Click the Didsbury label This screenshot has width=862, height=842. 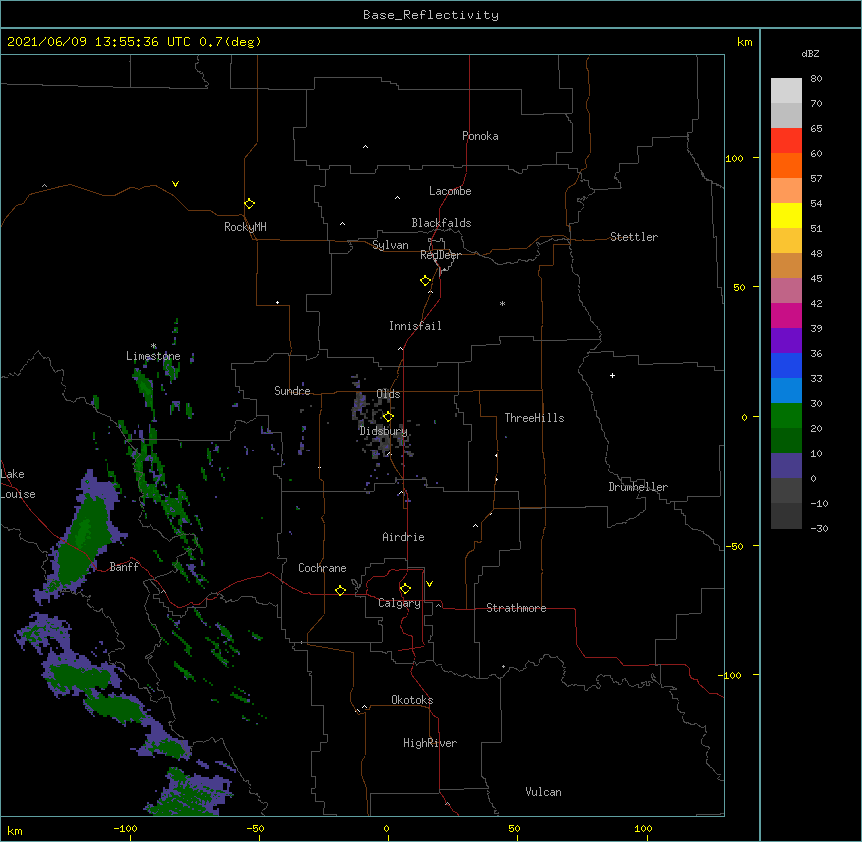(384, 431)
